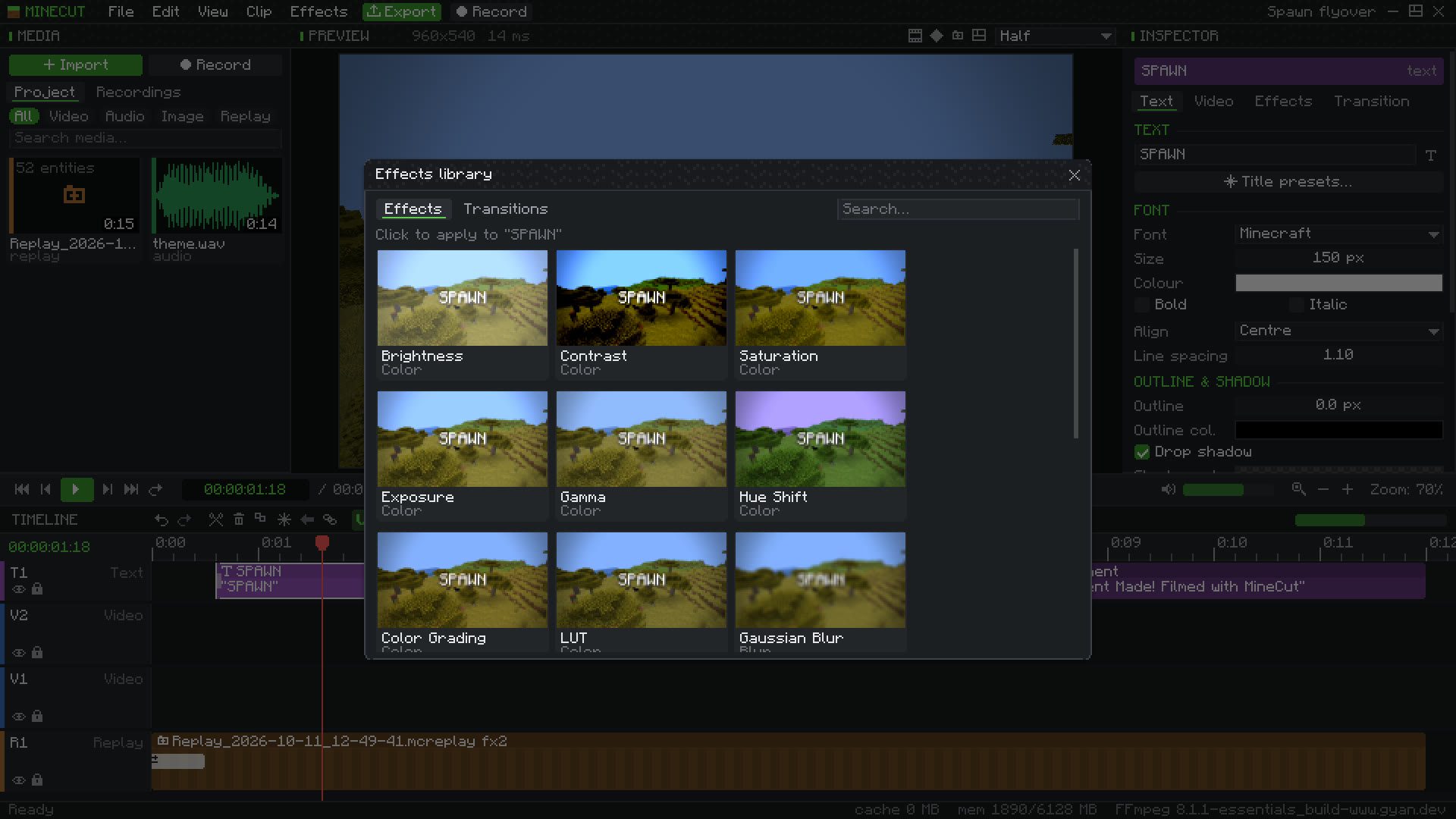This screenshot has width=1456, height=819.
Task: Toggle visibility eye of track V1
Action: (19, 716)
